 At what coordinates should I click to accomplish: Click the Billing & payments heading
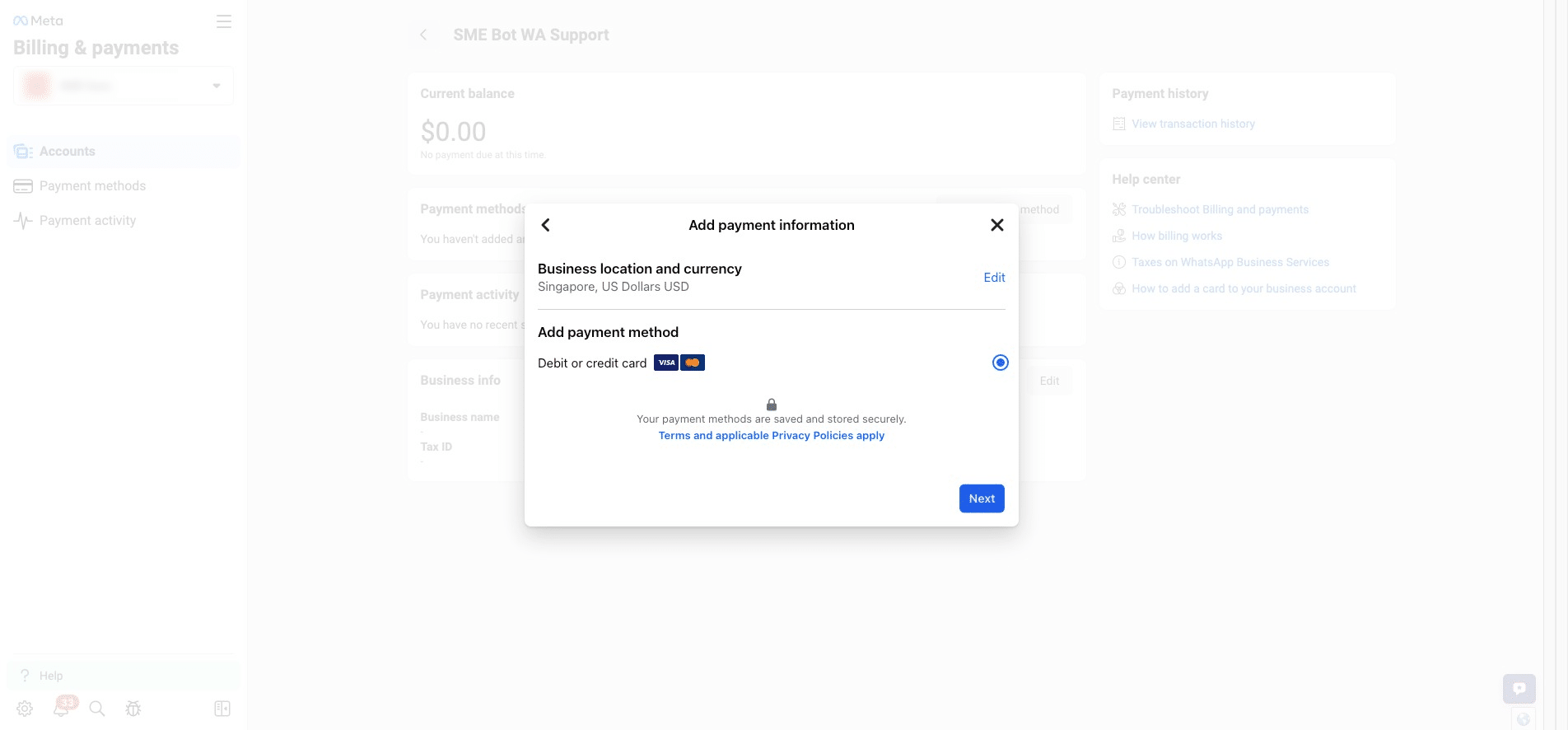(x=96, y=48)
